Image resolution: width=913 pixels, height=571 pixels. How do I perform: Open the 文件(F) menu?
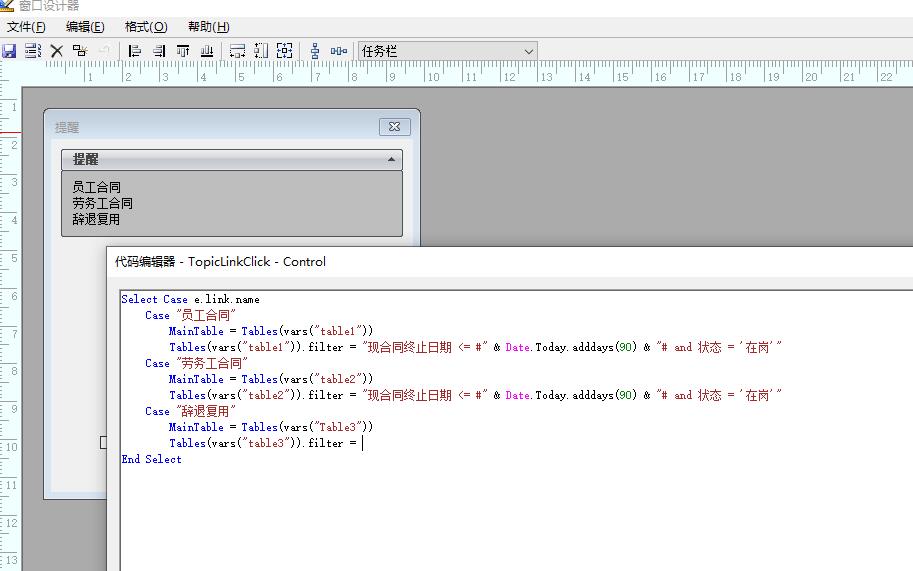pyautogui.click(x=26, y=27)
